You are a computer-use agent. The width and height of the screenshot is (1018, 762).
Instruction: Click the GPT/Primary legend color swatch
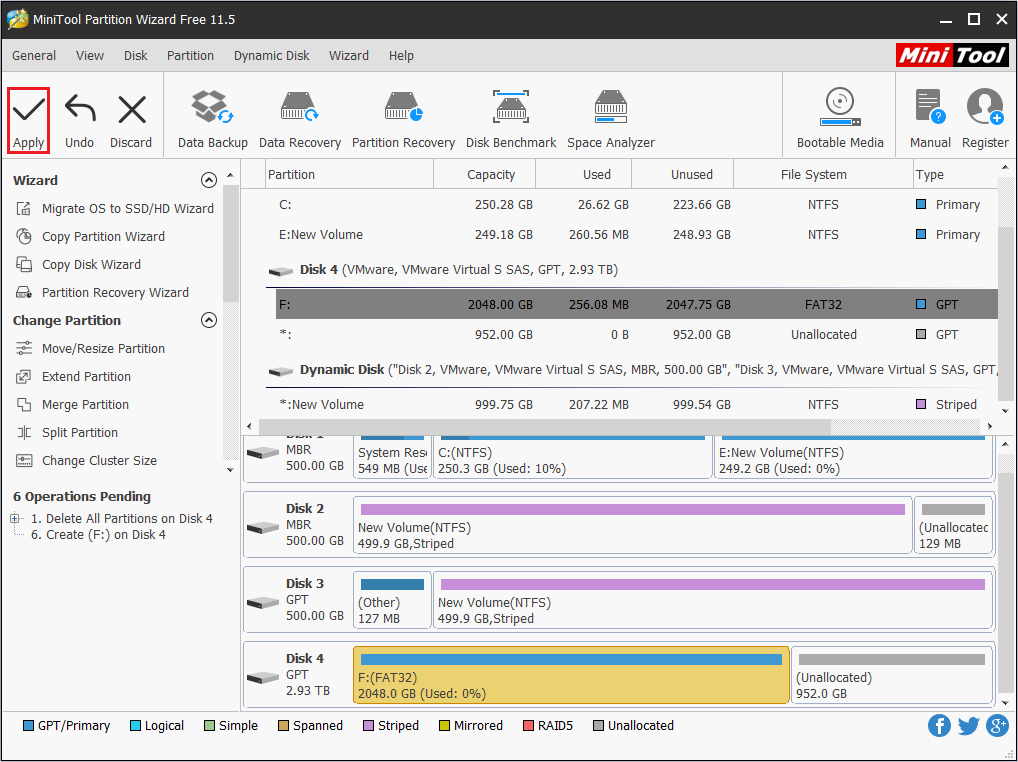click(28, 726)
